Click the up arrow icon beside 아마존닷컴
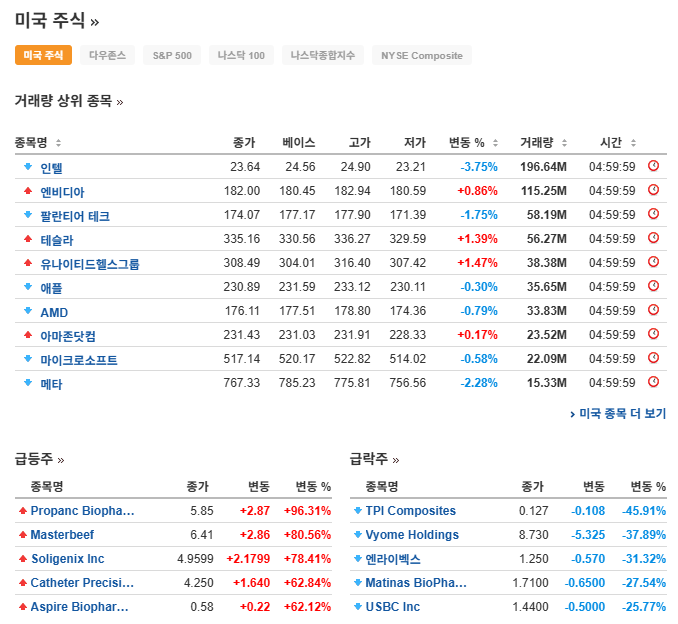Image resolution: width=678 pixels, height=624 pixels. tap(28, 334)
